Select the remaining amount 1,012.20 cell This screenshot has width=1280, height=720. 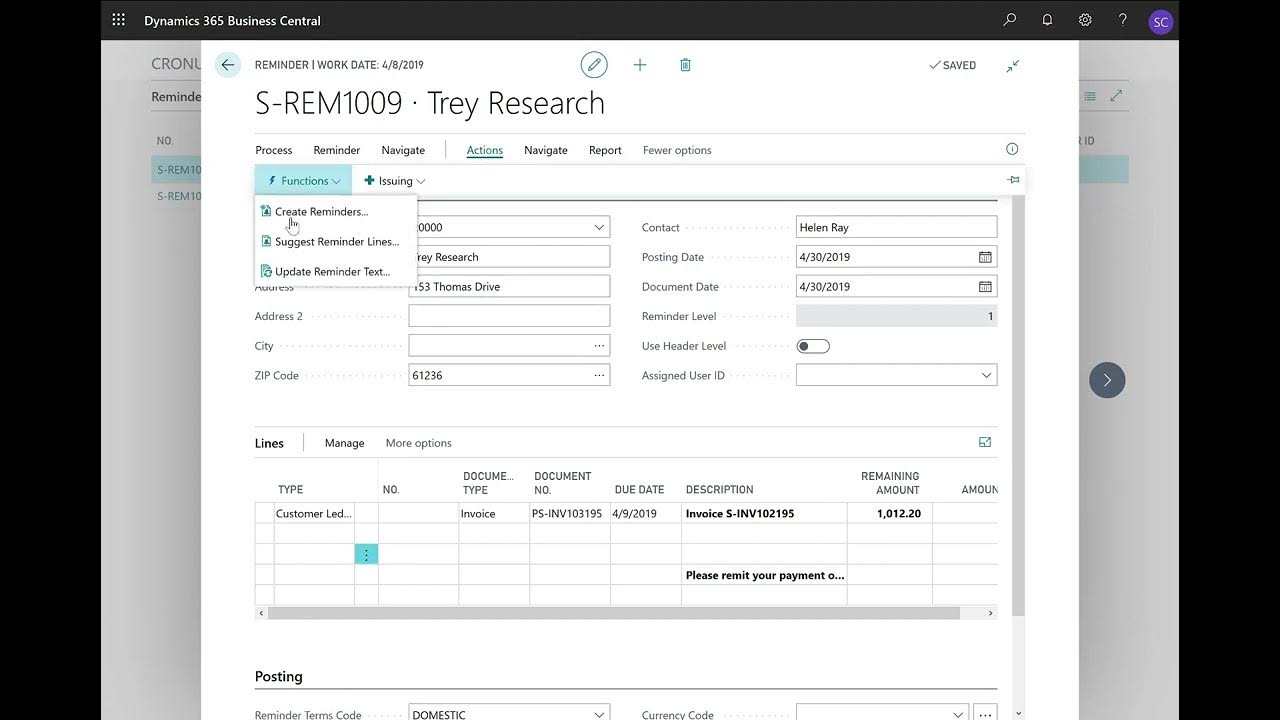tap(890, 513)
